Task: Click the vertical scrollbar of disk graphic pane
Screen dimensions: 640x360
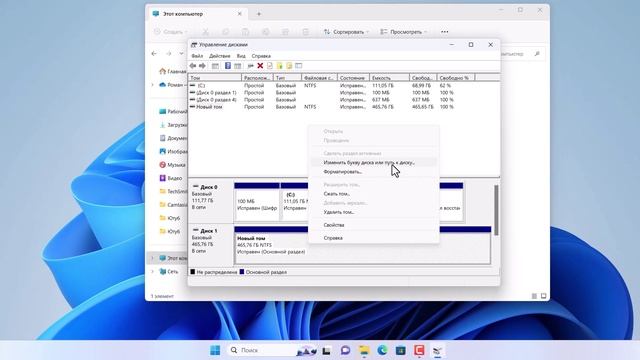Action: [x=496, y=211]
